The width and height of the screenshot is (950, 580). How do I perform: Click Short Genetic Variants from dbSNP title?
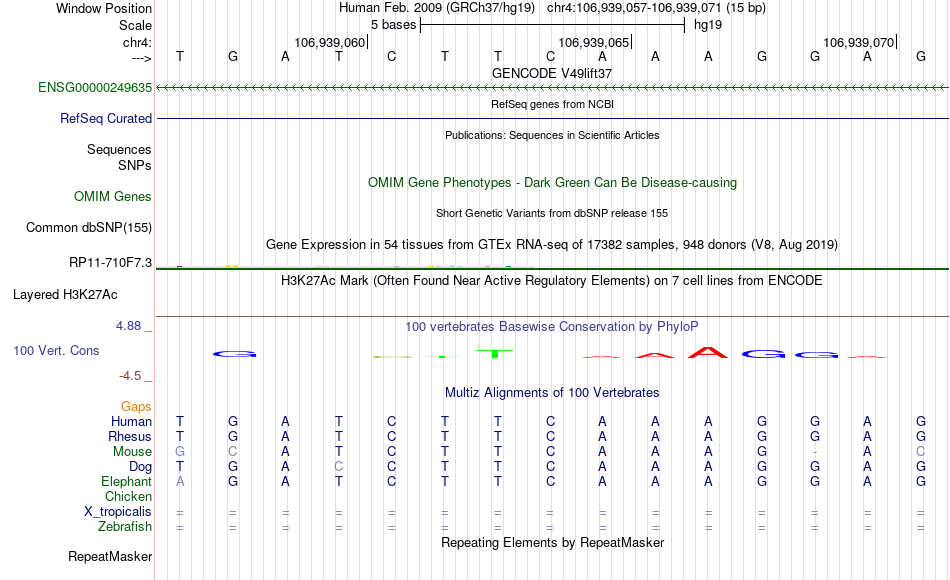coord(552,213)
